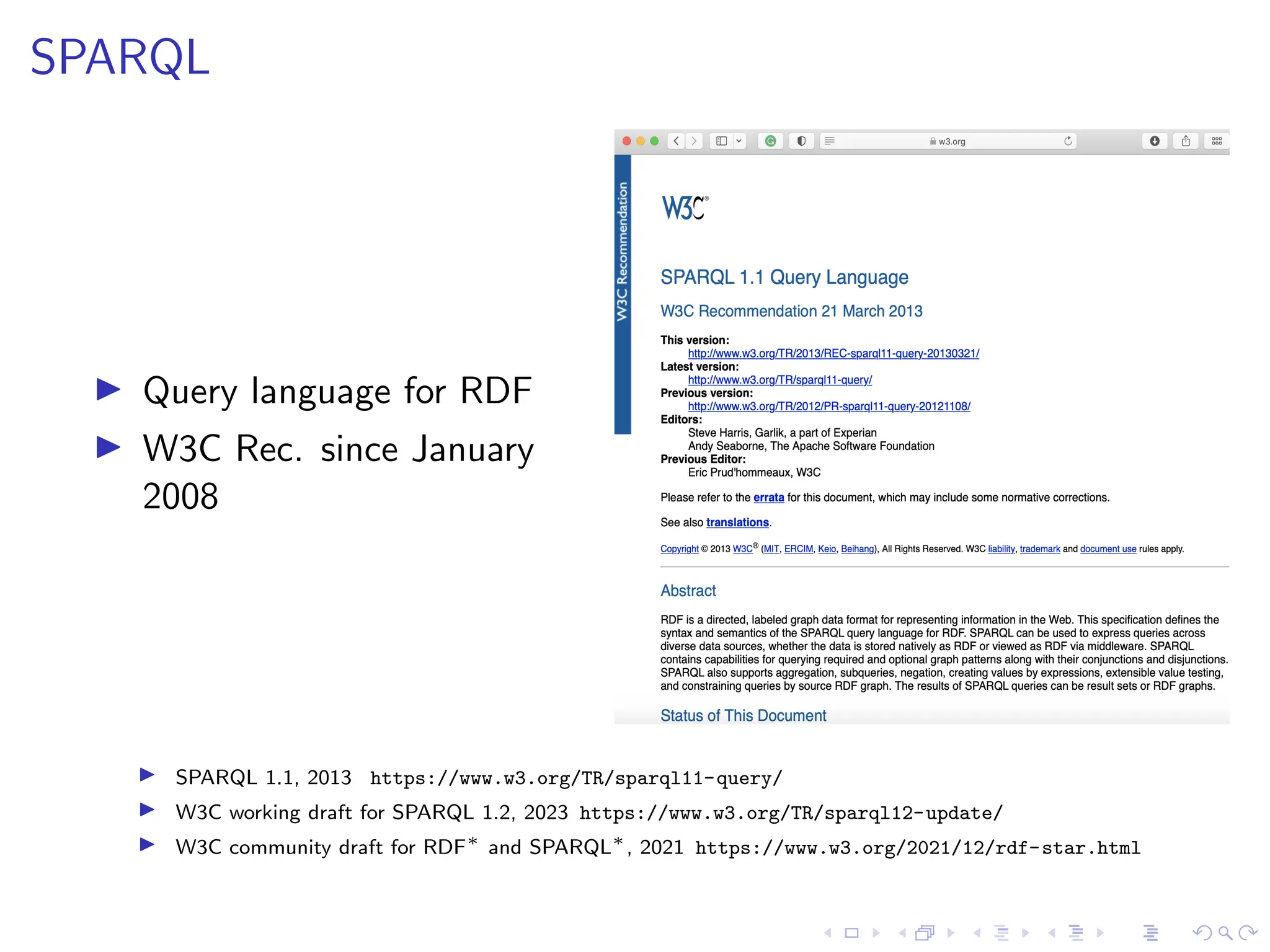Screen dimensions: 1270x952
Task: Click the 'Abstract' heading
Action: coord(688,591)
